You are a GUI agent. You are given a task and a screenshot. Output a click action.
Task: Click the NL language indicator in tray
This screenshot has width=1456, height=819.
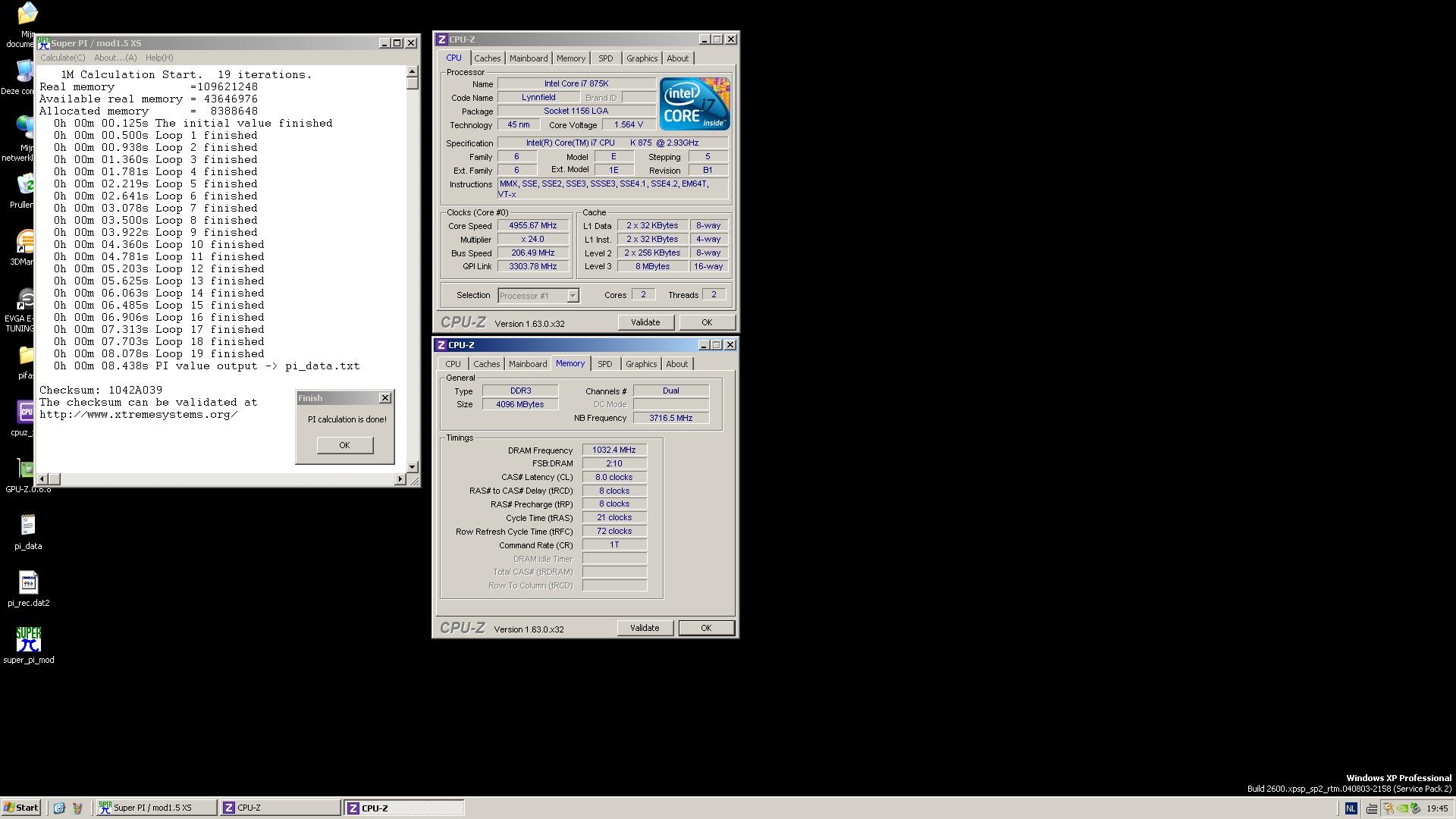click(x=1351, y=808)
